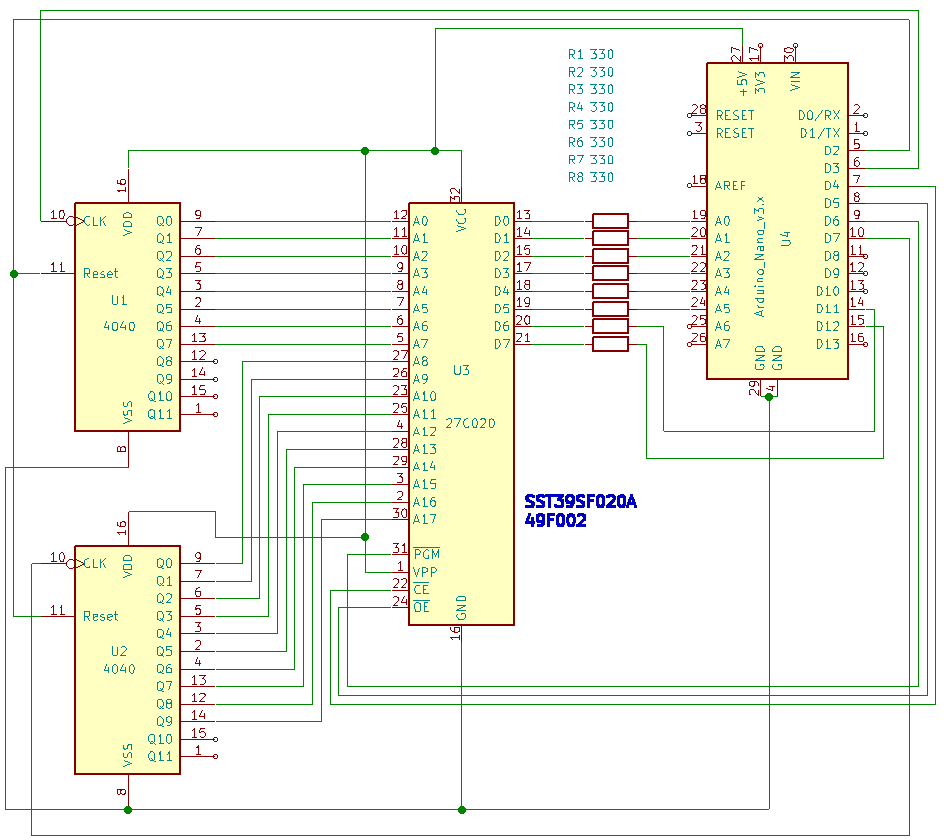Click the "Q11" output label on U2

160,756
